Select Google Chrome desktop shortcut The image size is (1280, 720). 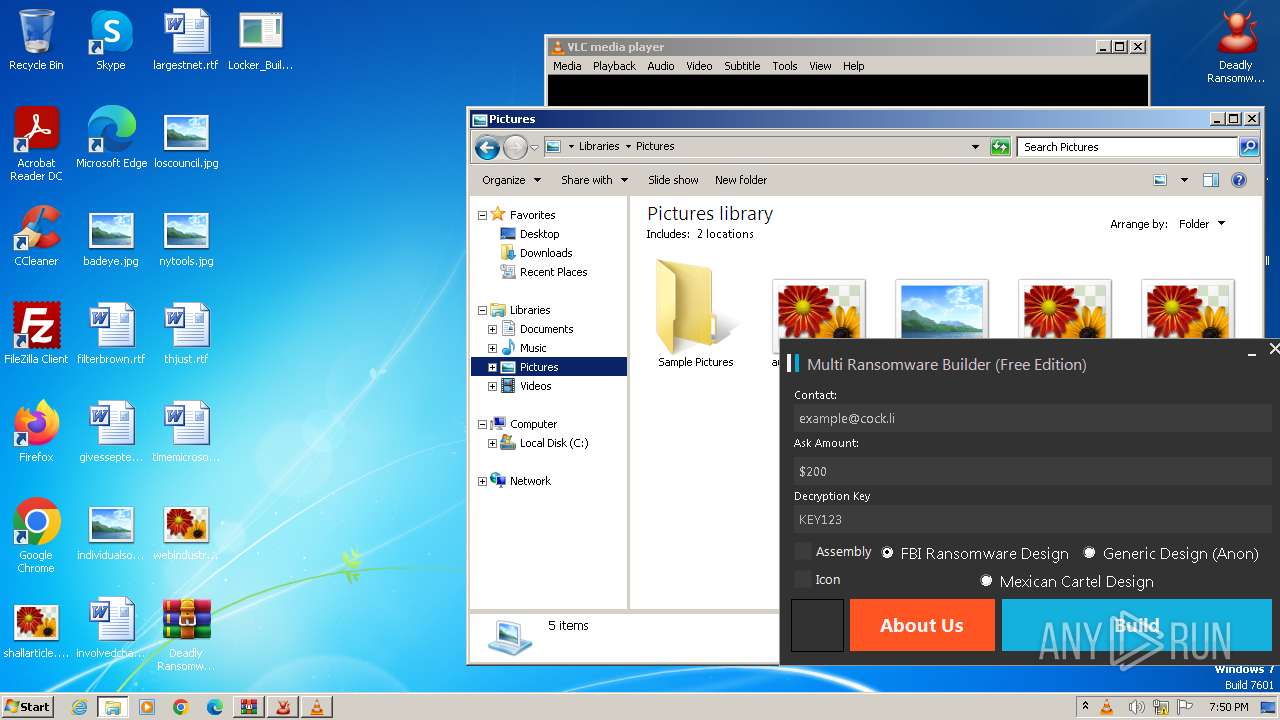pyautogui.click(x=36, y=536)
